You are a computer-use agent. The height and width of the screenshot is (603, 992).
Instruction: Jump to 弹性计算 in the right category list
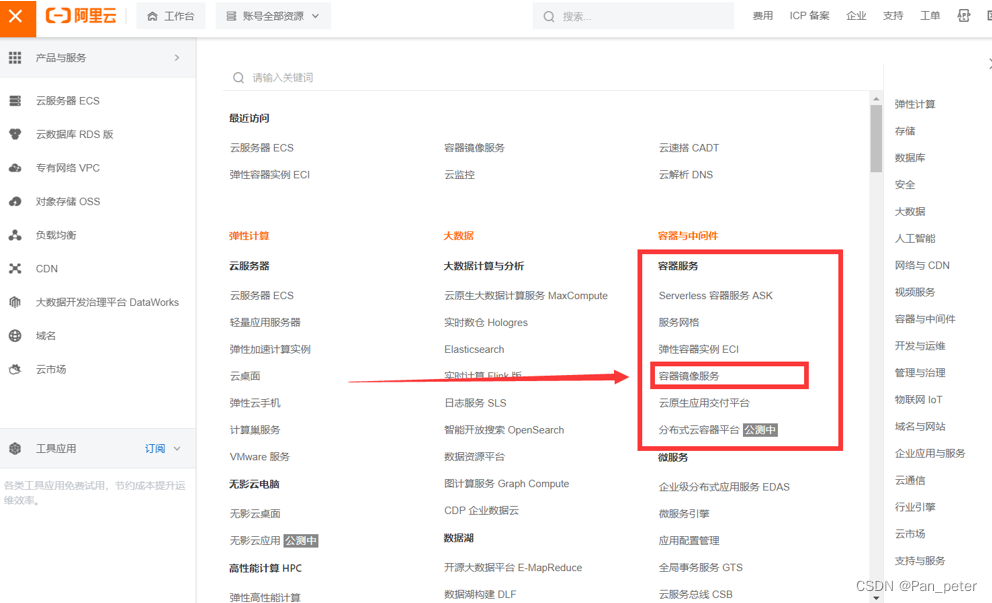(915, 104)
